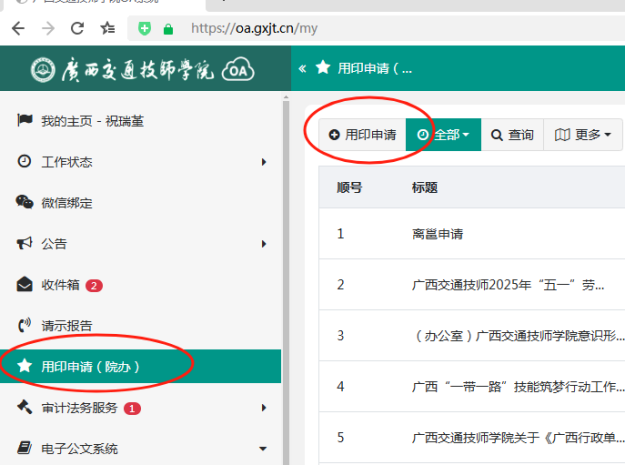Open the 更多 dropdown menu
This screenshot has width=625, height=465.
(x=582, y=135)
